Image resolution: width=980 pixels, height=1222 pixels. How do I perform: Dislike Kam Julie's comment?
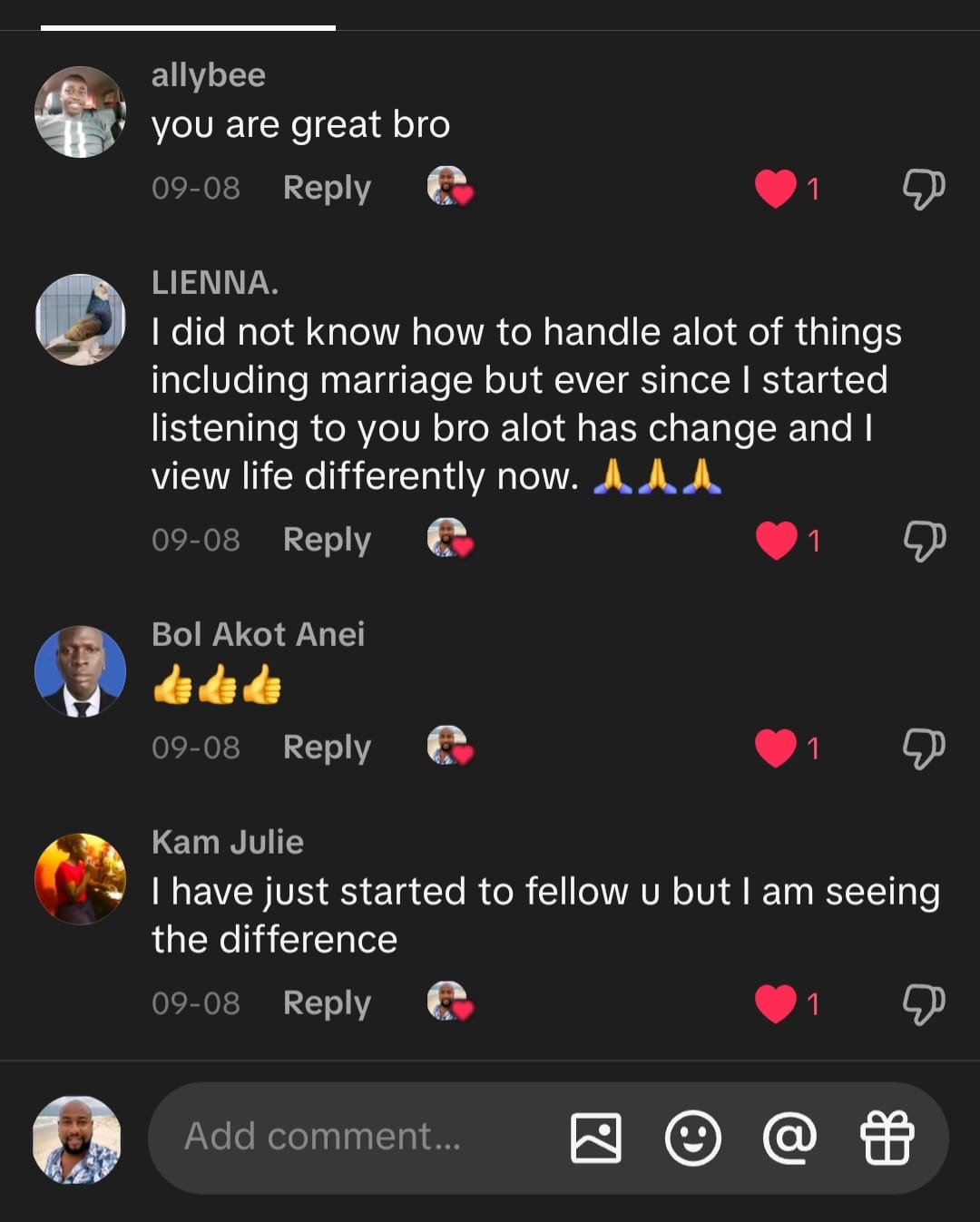point(923,1004)
